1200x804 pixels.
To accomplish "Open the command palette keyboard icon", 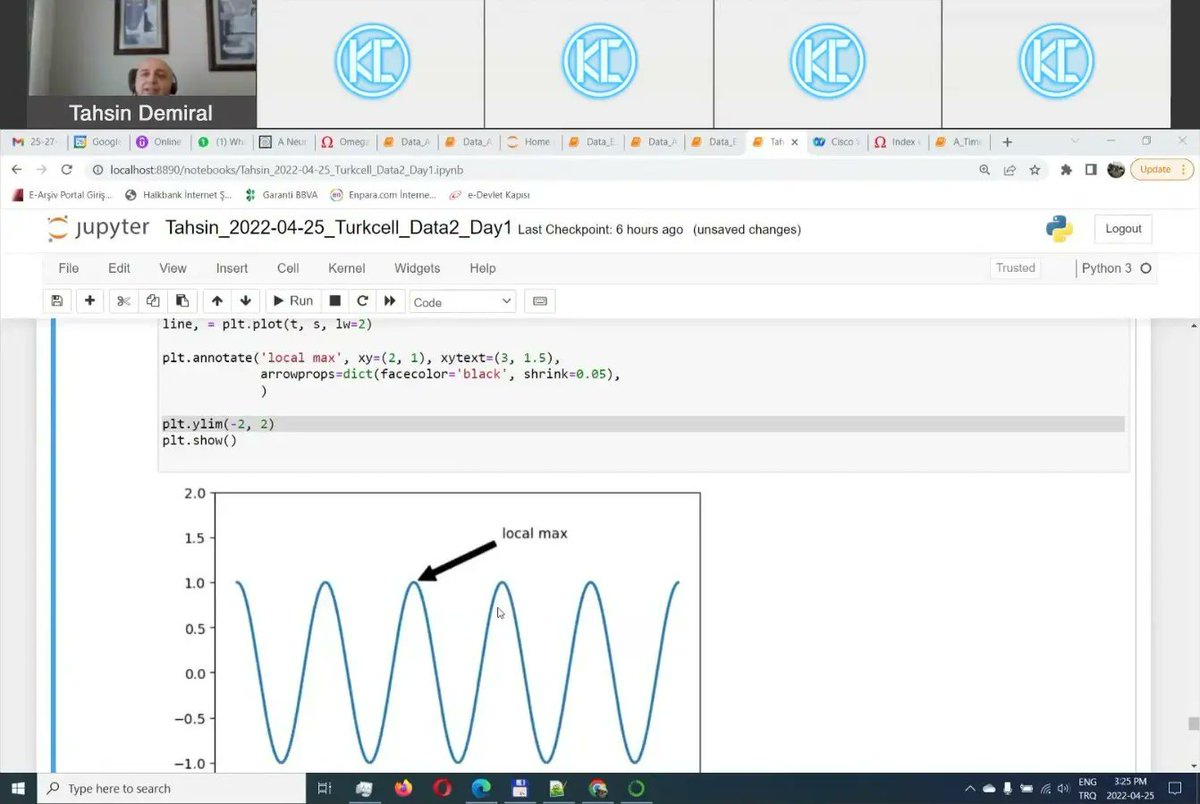I will pyautogui.click(x=540, y=301).
